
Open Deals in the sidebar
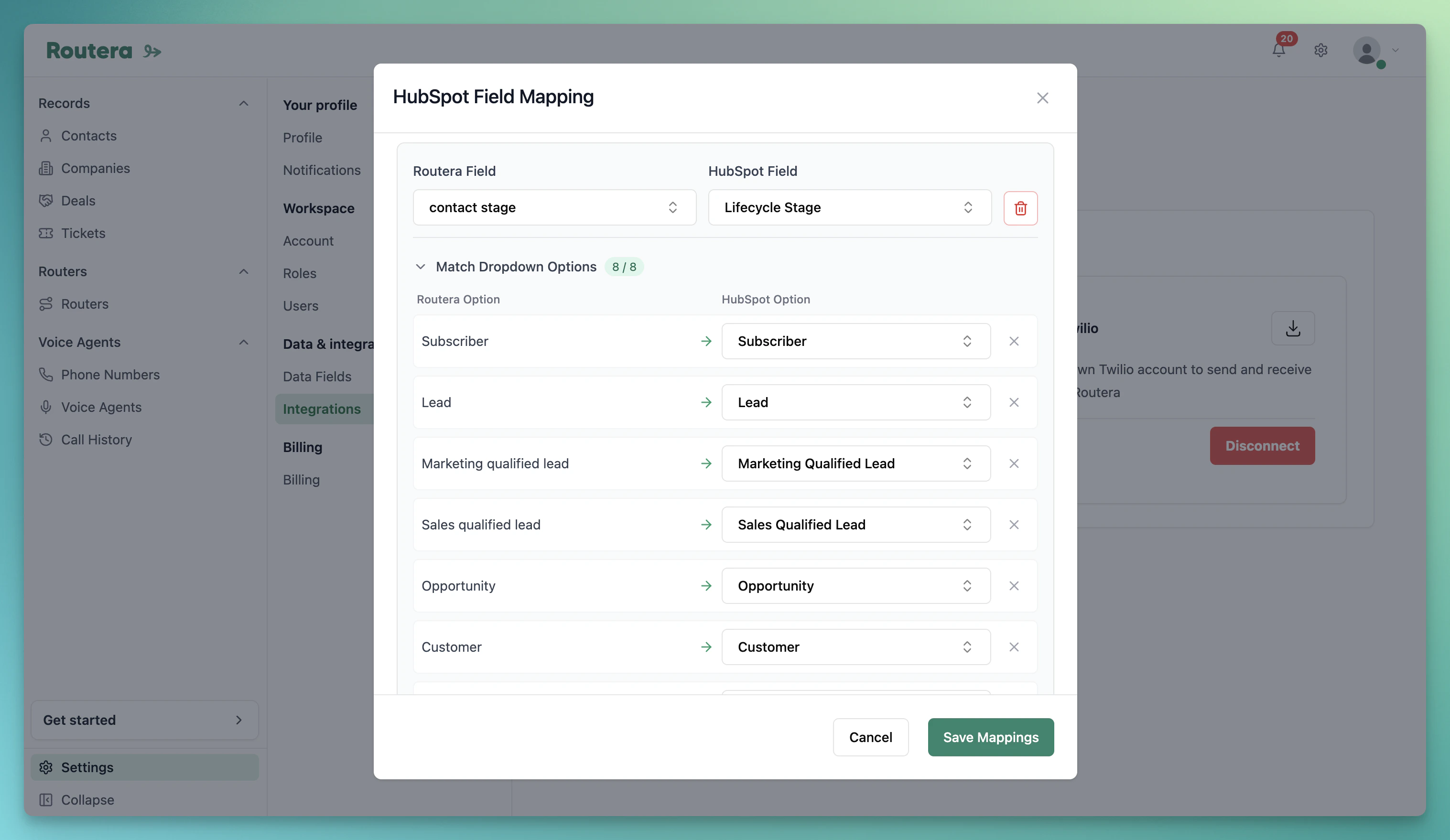(x=78, y=201)
